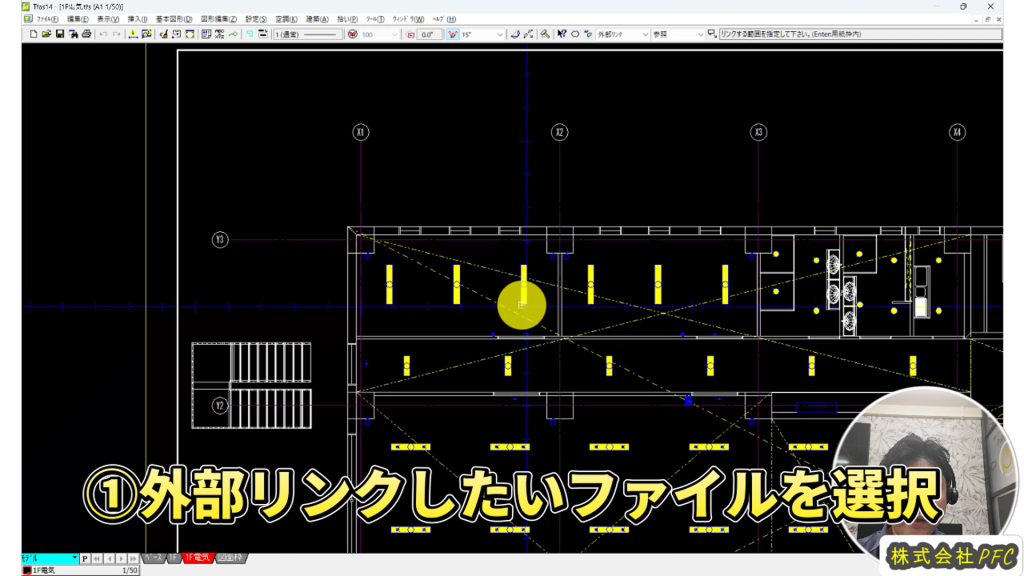The height and width of the screenshot is (576, 1024).
Task: Click the 0.0° angle input field
Action: [x=429, y=34]
